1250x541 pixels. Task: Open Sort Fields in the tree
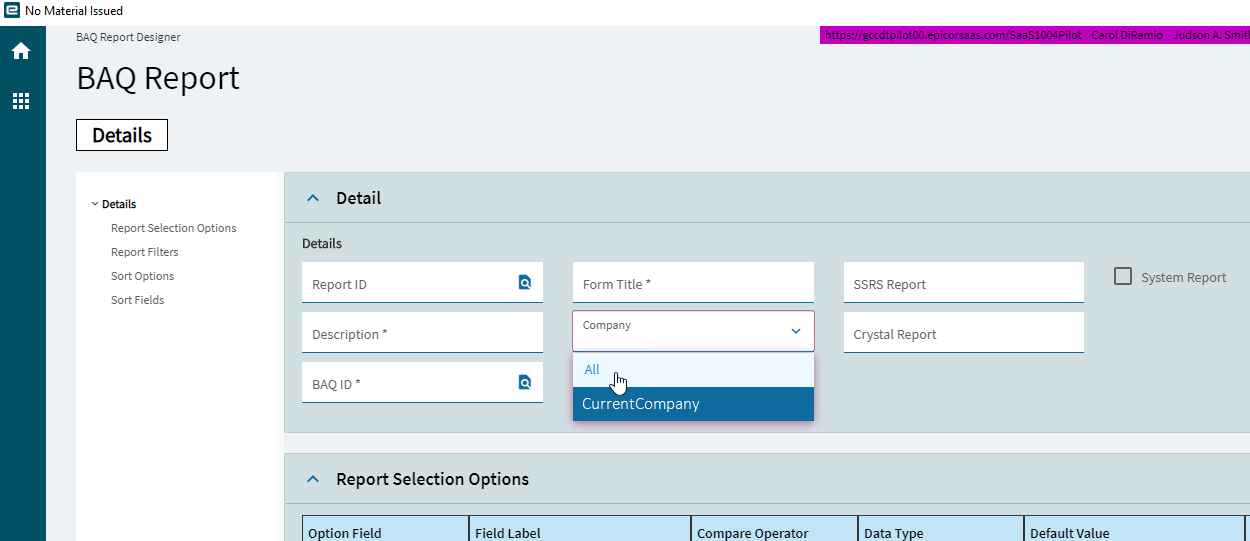(x=137, y=300)
